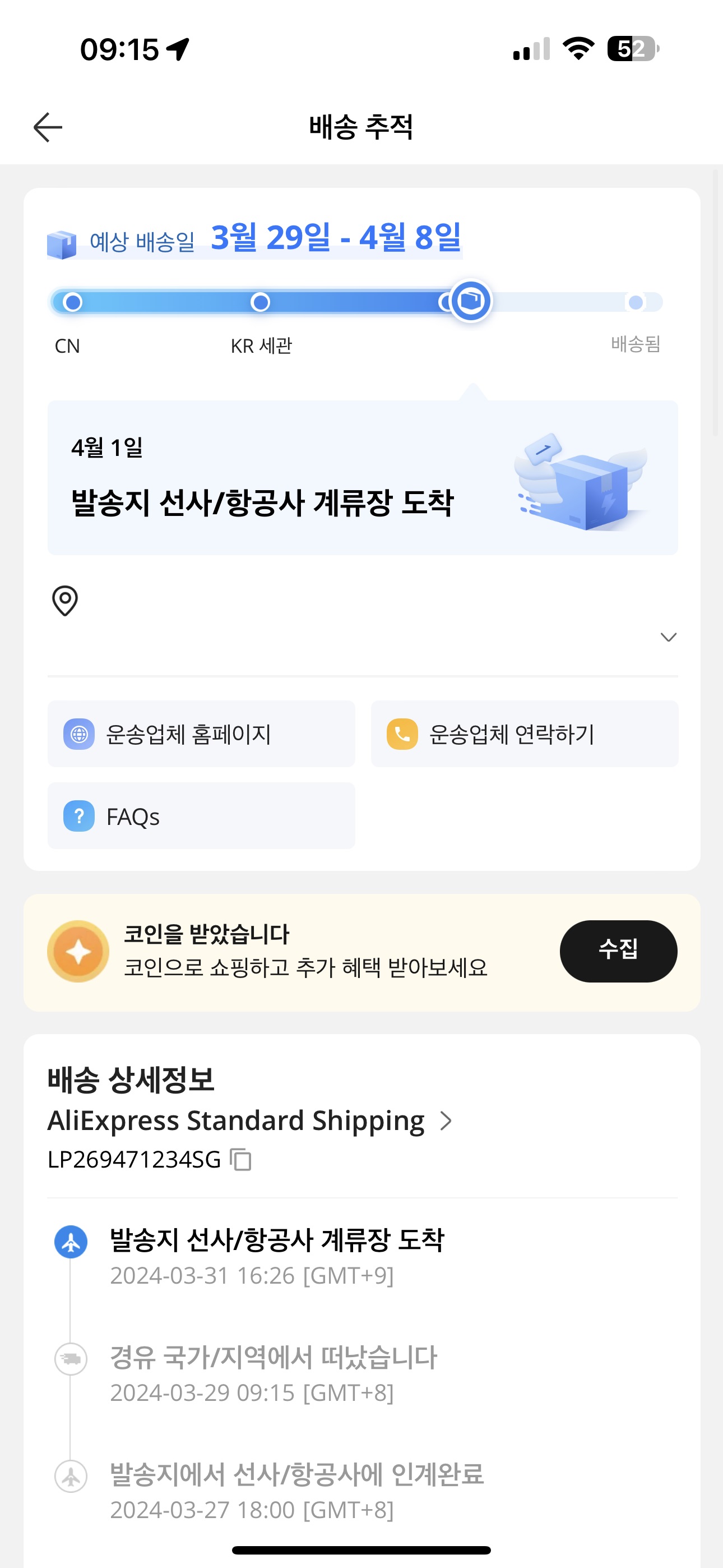
Task: Select the 배송됨 end point
Action: coord(636,302)
